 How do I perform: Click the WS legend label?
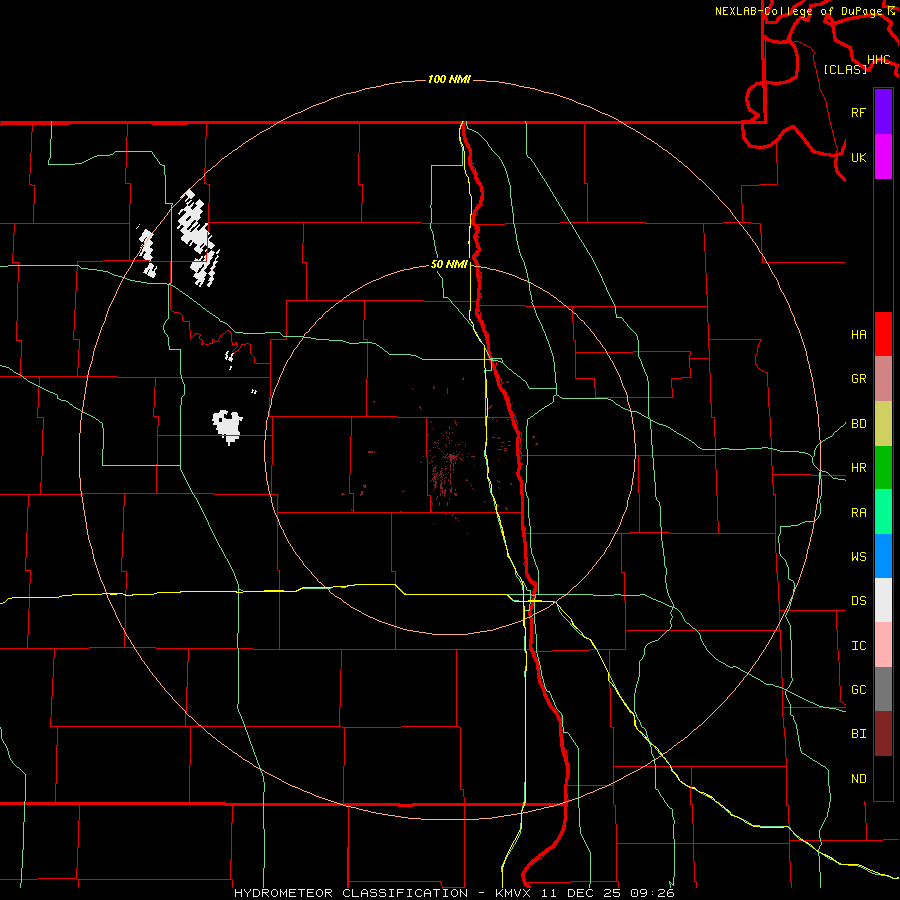(858, 557)
